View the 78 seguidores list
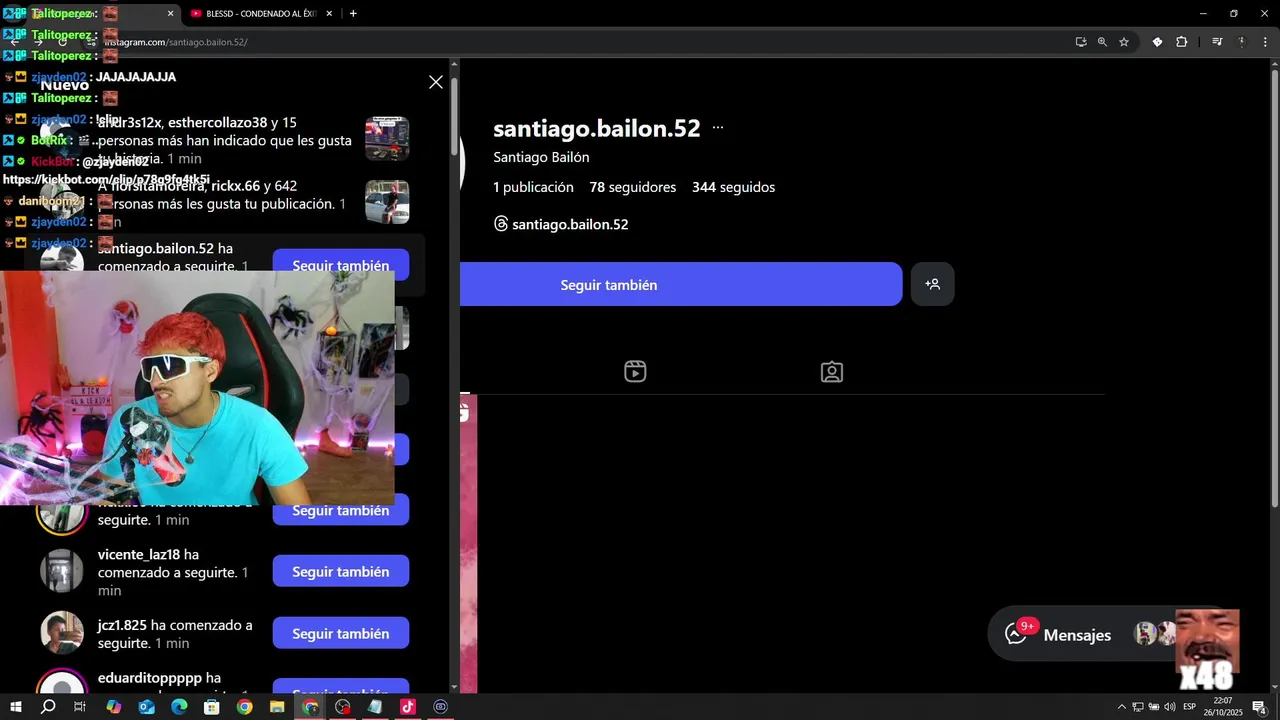The width and height of the screenshot is (1280, 720). click(632, 187)
